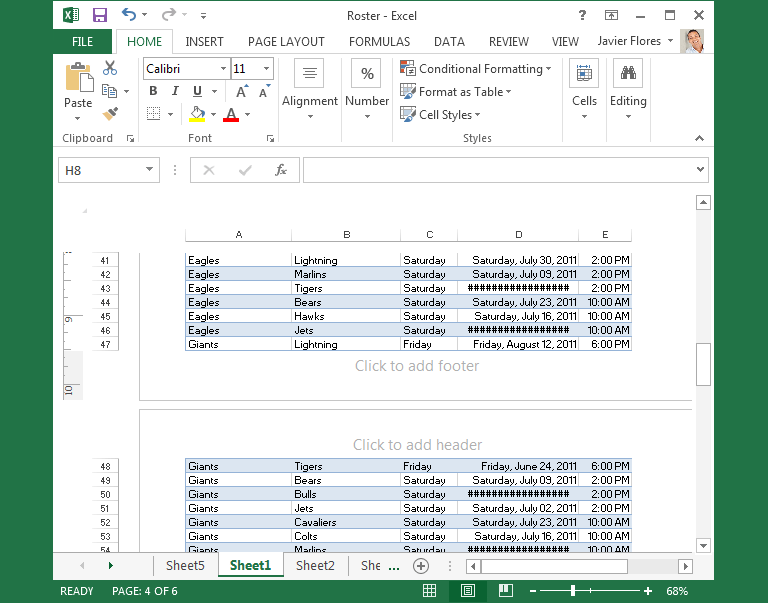This screenshot has height=603, width=768.
Task: Open the Fill Color dropdown arrow
Action: (214, 115)
